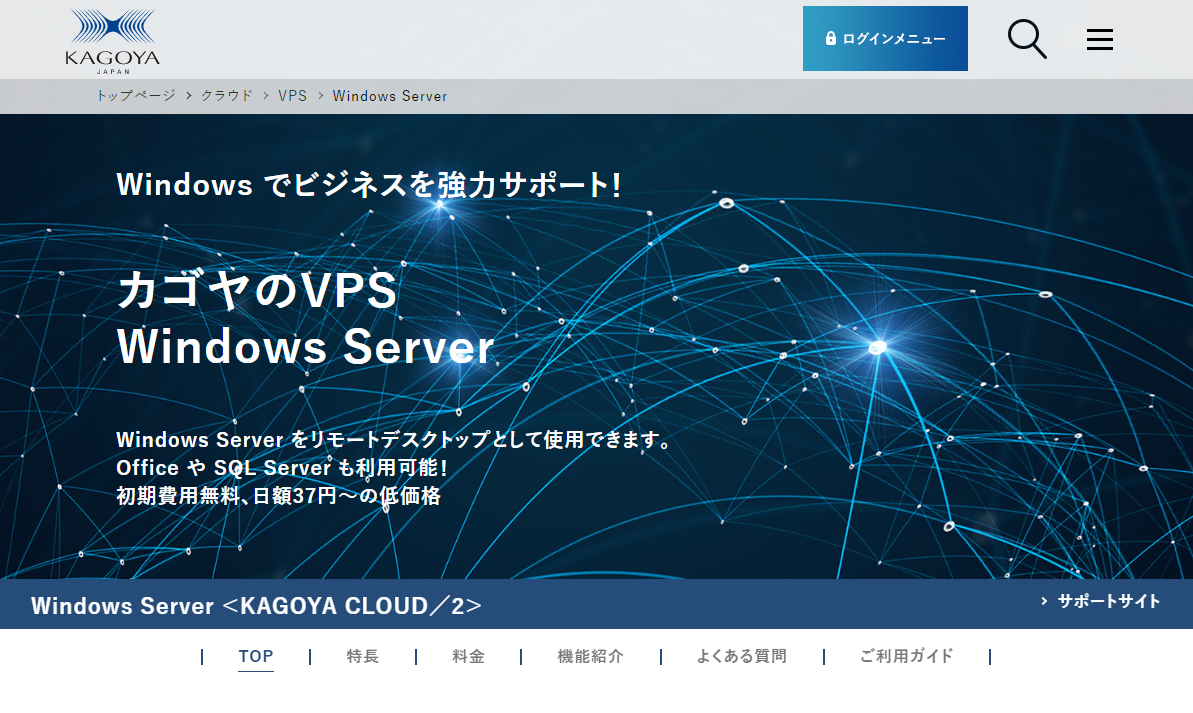
Task: Click the Office や SQL Server も利用可能! line
Action: [x=282, y=467]
